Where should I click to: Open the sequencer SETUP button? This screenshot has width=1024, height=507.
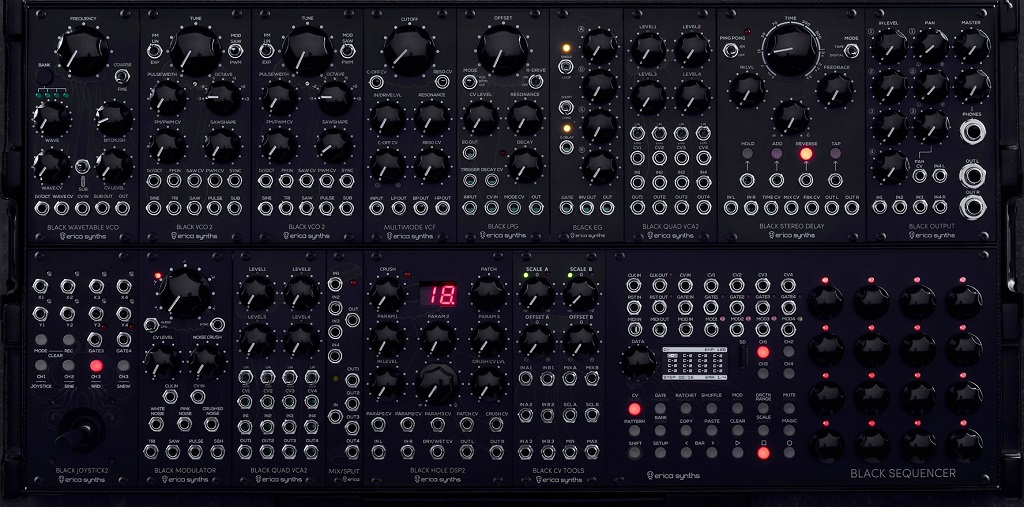(x=660, y=453)
